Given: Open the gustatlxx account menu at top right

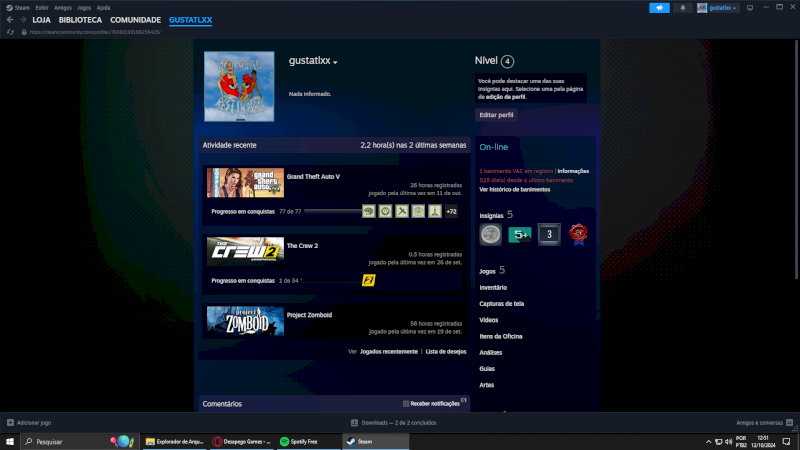Looking at the screenshot, I should (x=717, y=8).
